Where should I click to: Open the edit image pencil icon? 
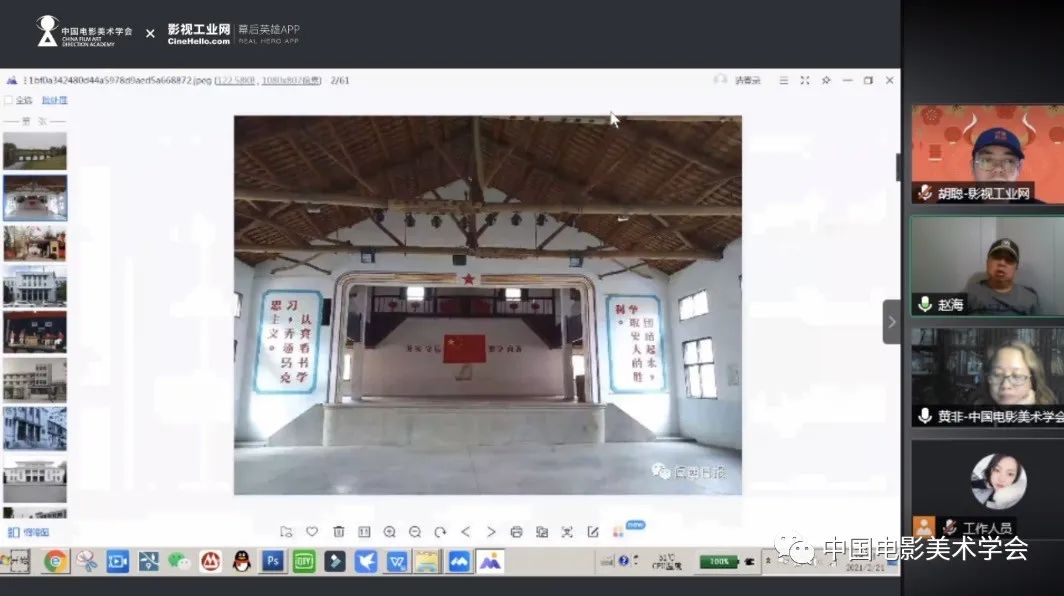pyautogui.click(x=593, y=532)
